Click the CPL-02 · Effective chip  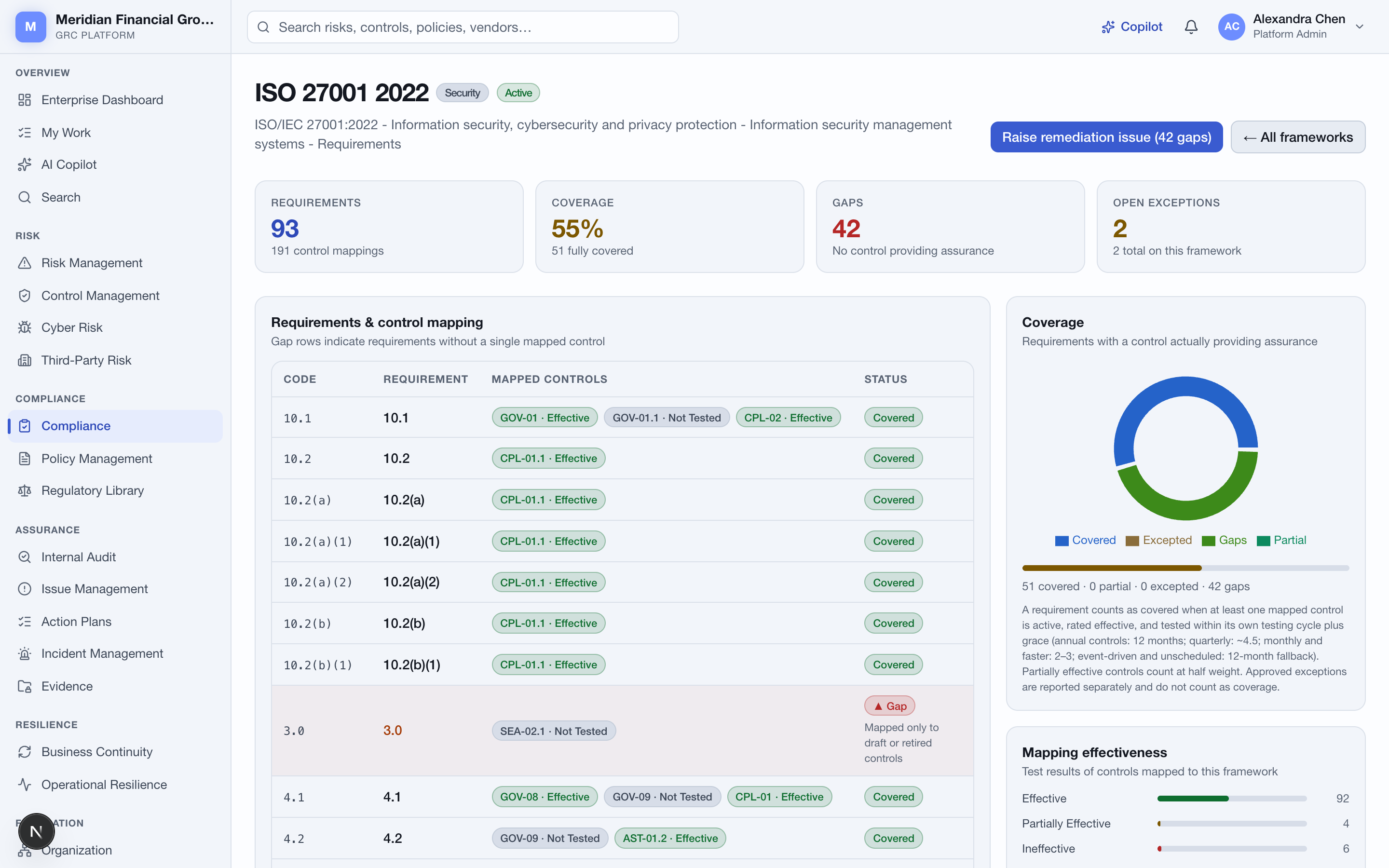pyautogui.click(x=788, y=417)
